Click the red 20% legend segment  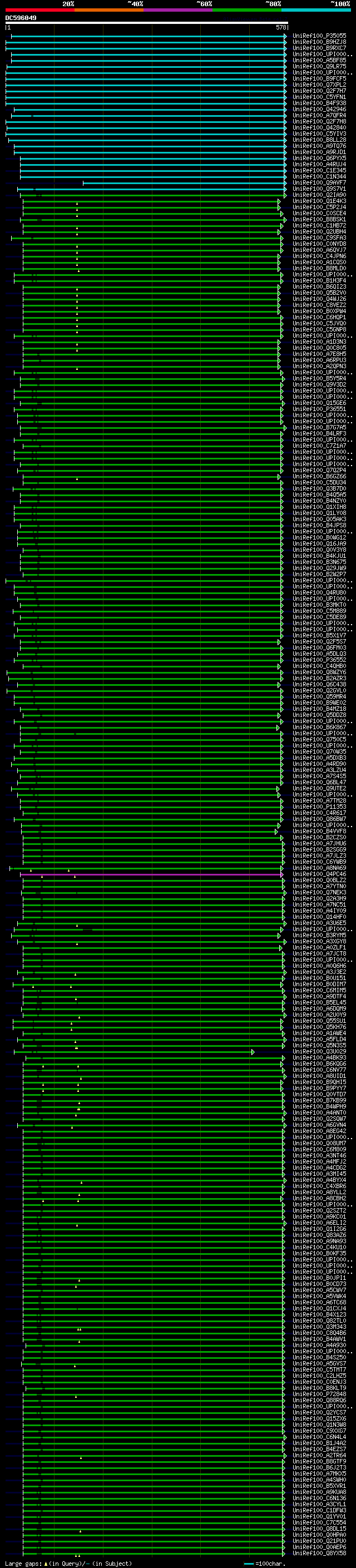[39, 10]
